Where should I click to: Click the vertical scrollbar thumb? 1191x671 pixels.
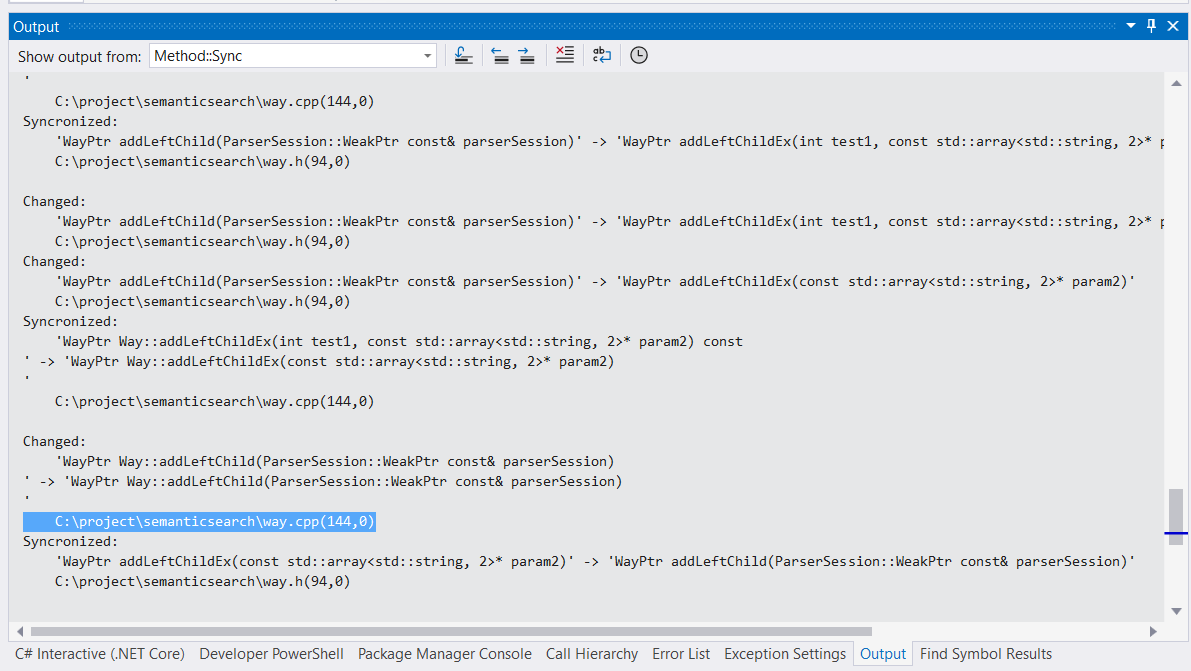tap(1176, 515)
